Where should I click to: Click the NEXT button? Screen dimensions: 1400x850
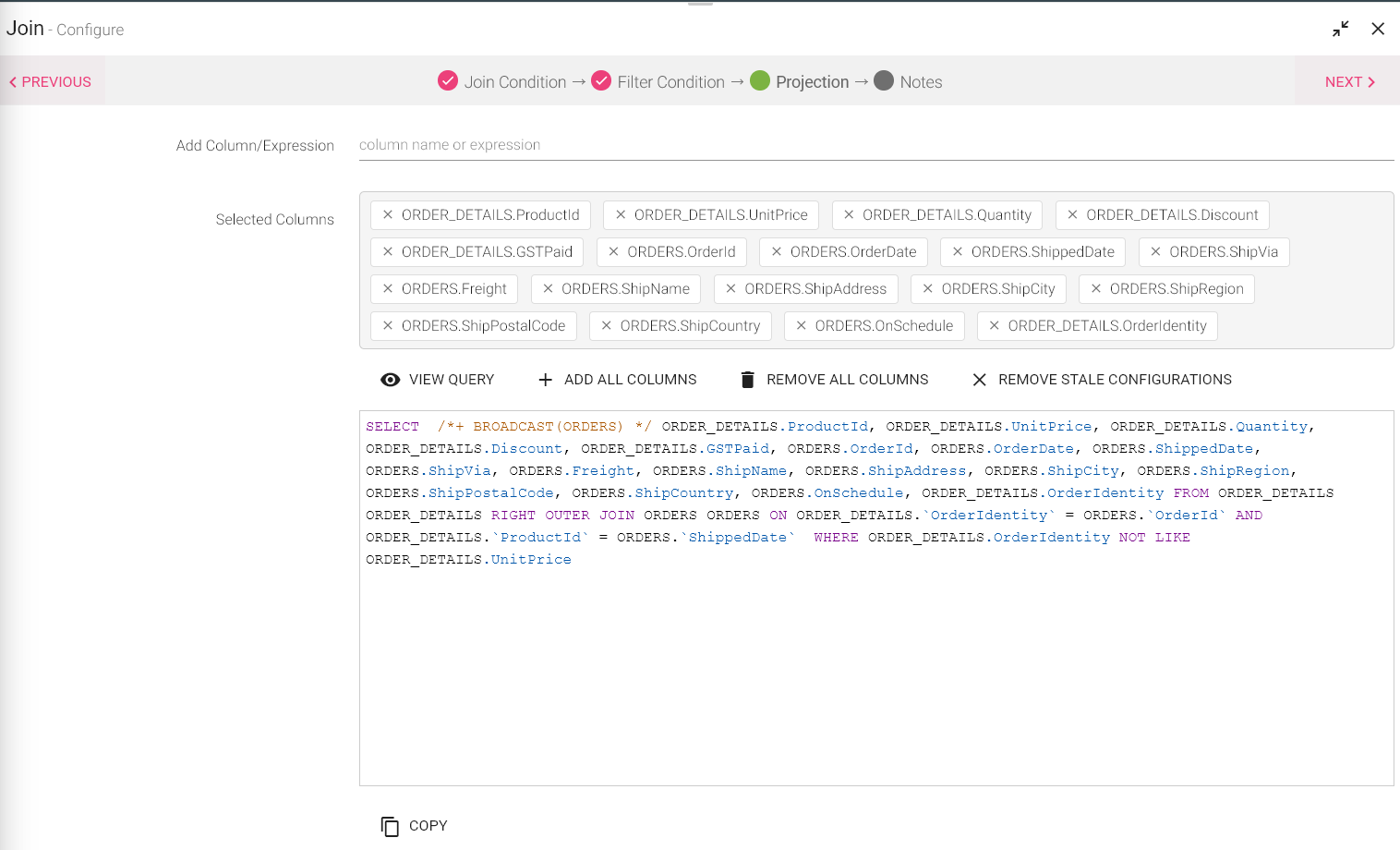click(1349, 82)
